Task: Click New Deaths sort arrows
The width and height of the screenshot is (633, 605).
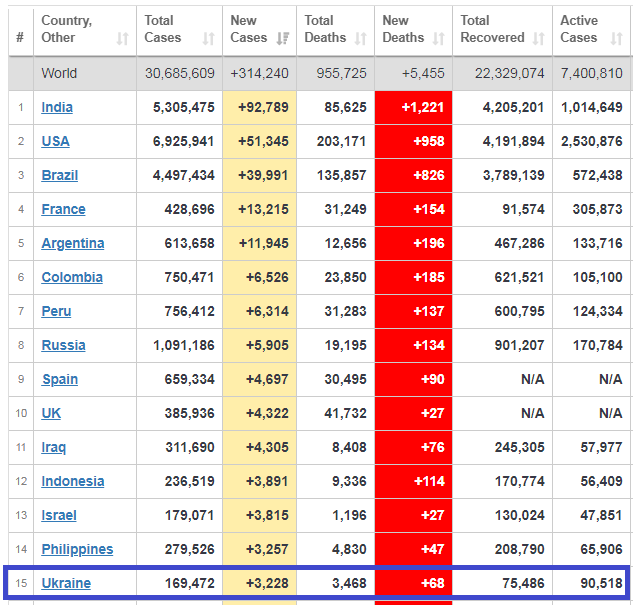Action: point(438,39)
